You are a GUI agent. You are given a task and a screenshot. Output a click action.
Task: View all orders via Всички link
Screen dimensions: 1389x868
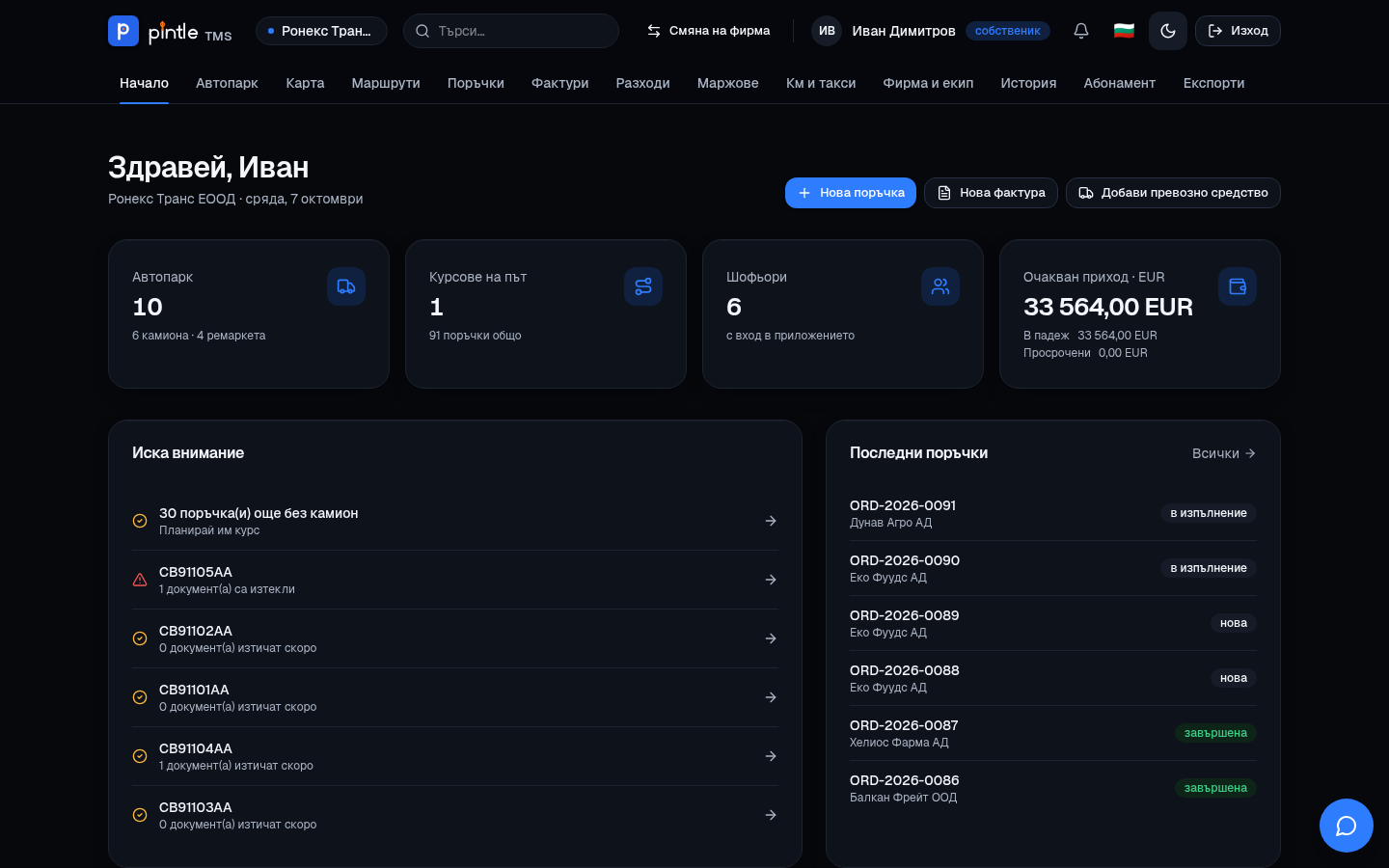(1224, 453)
